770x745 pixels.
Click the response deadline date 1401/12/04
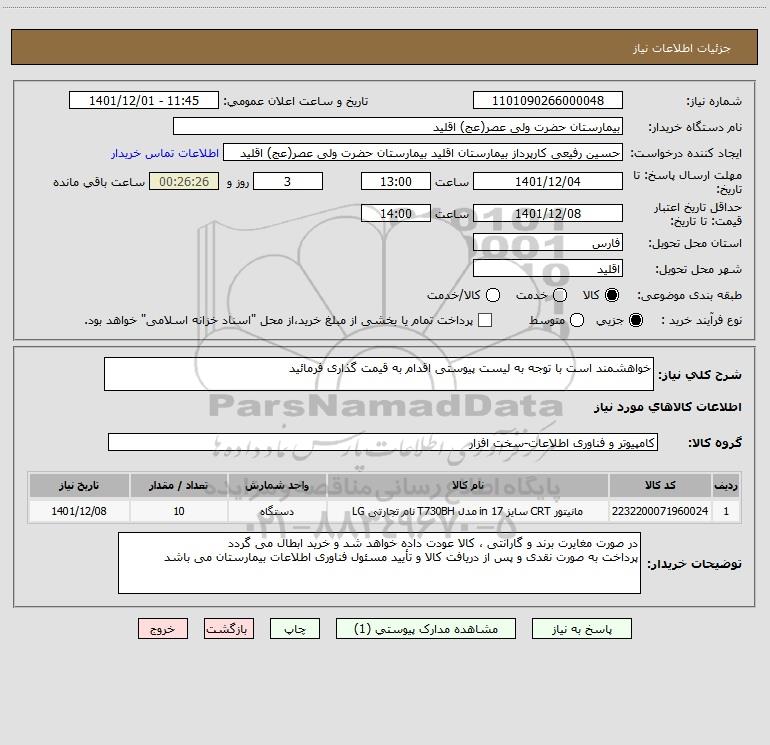click(548, 181)
